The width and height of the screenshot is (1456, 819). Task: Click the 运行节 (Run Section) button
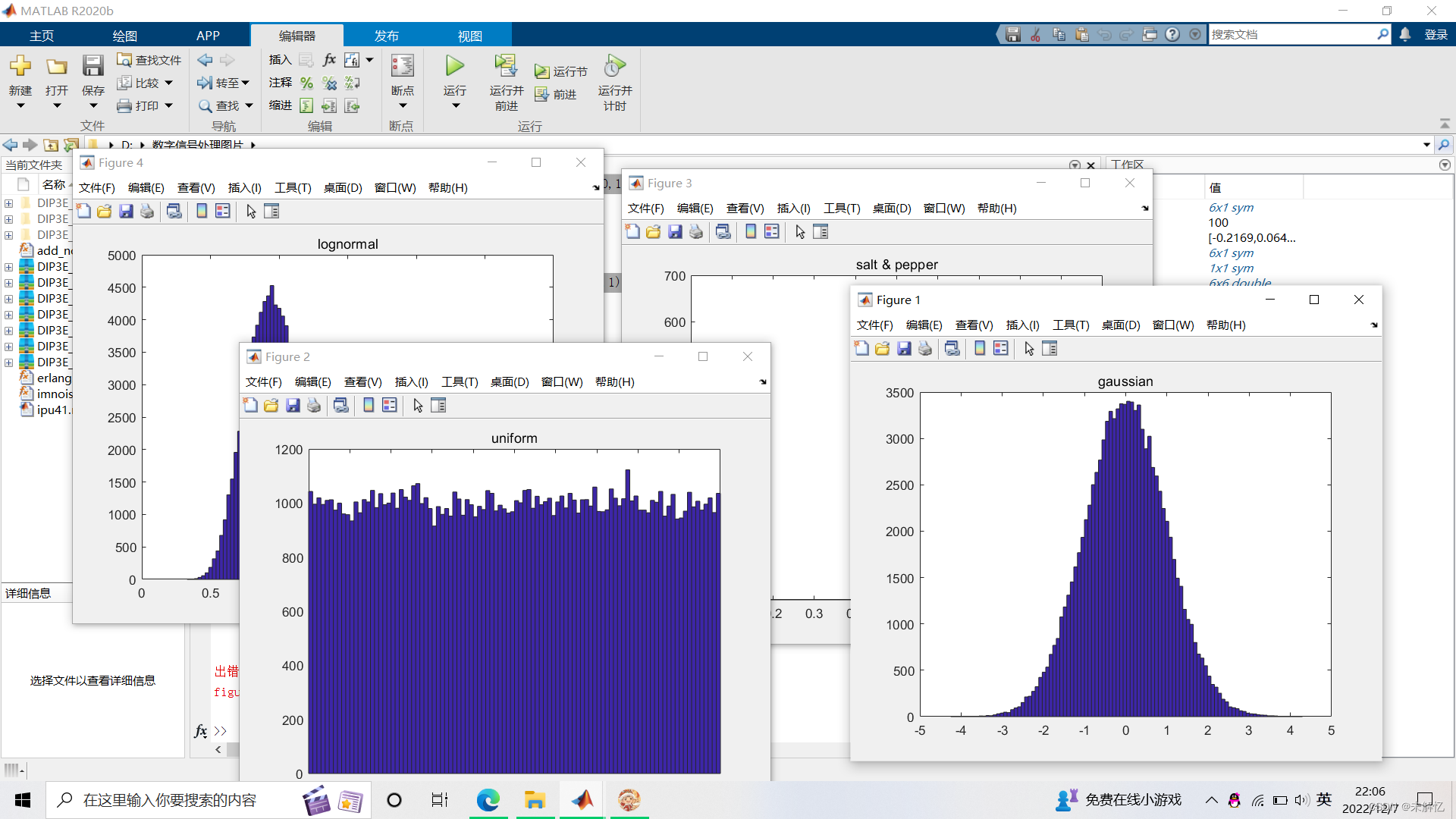561,71
